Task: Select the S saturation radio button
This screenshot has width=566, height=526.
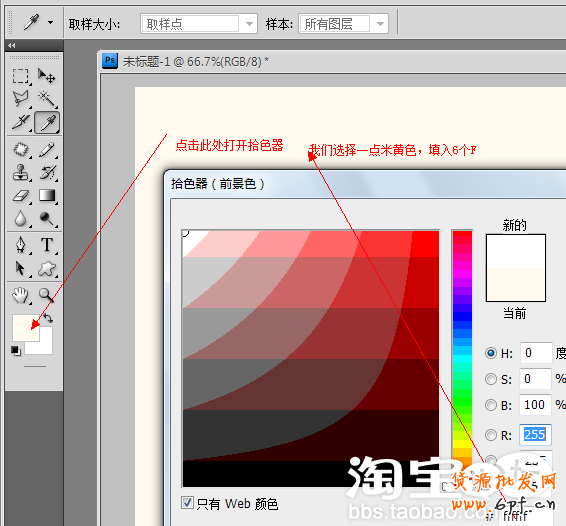Action: click(491, 379)
